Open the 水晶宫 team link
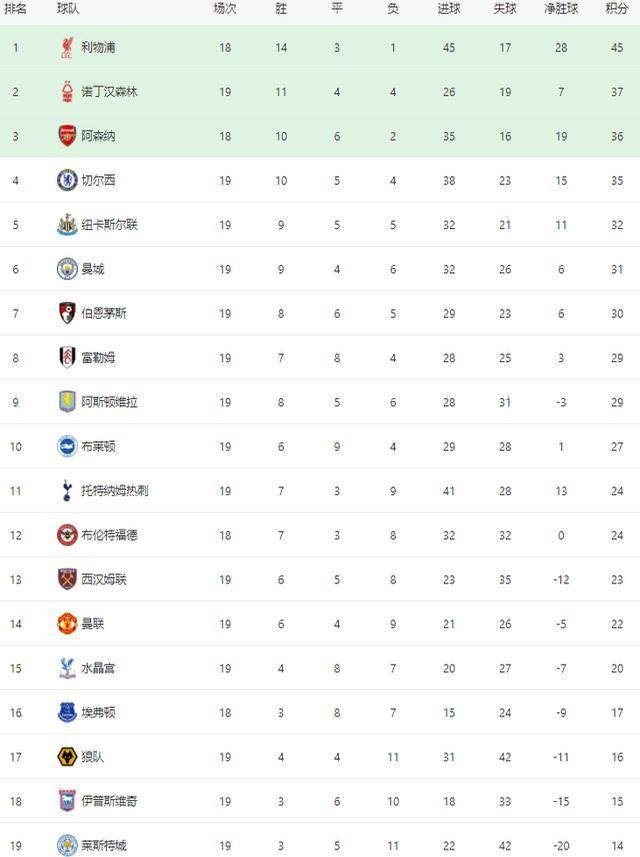640x857 pixels. point(98,668)
